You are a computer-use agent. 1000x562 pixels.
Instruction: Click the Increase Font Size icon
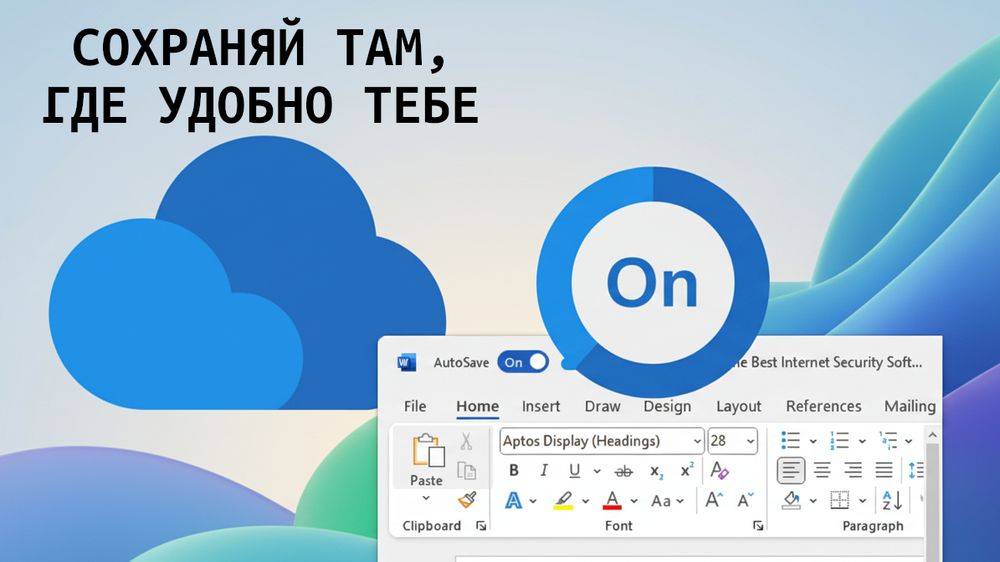point(714,500)
